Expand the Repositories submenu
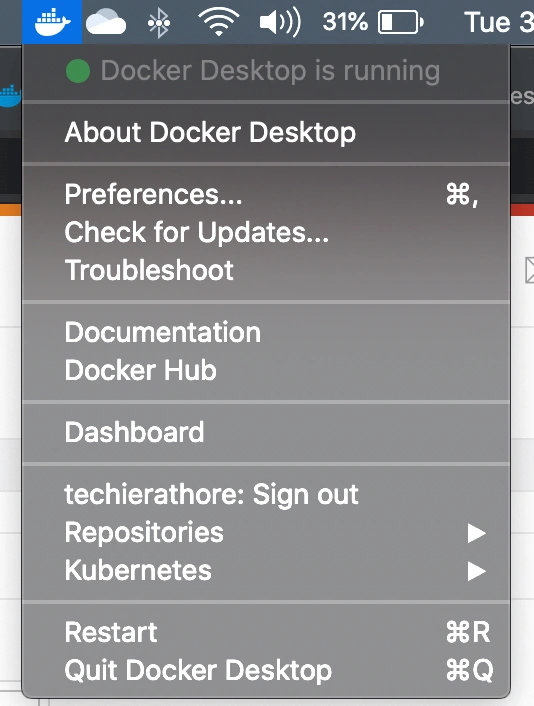Image resolution: width=534 pixels, height=706 pixels. pyautogui.click(x=266, y=533)
